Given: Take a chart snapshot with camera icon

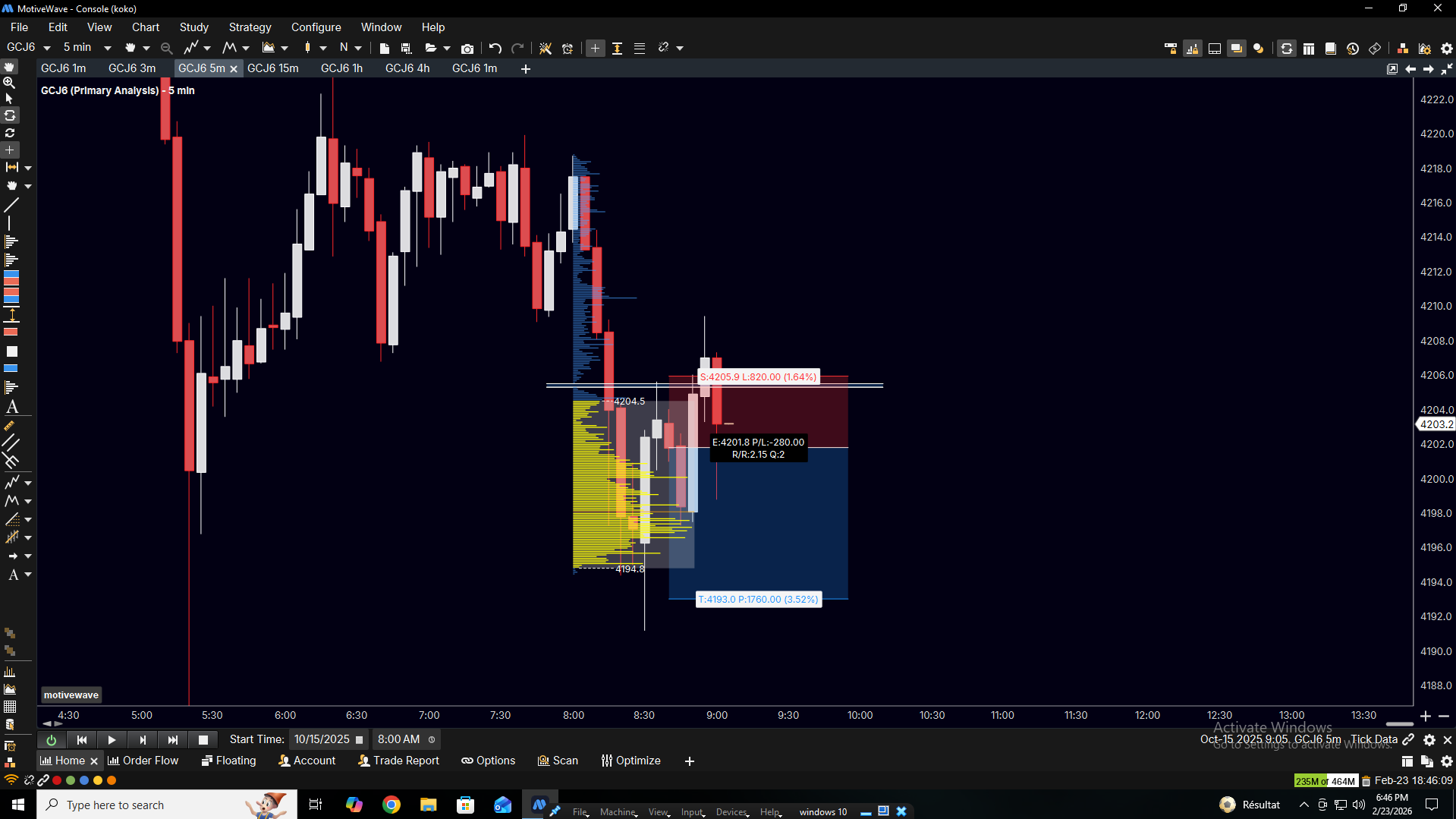Looking at the screenshot, I should [x=467, y=48].
